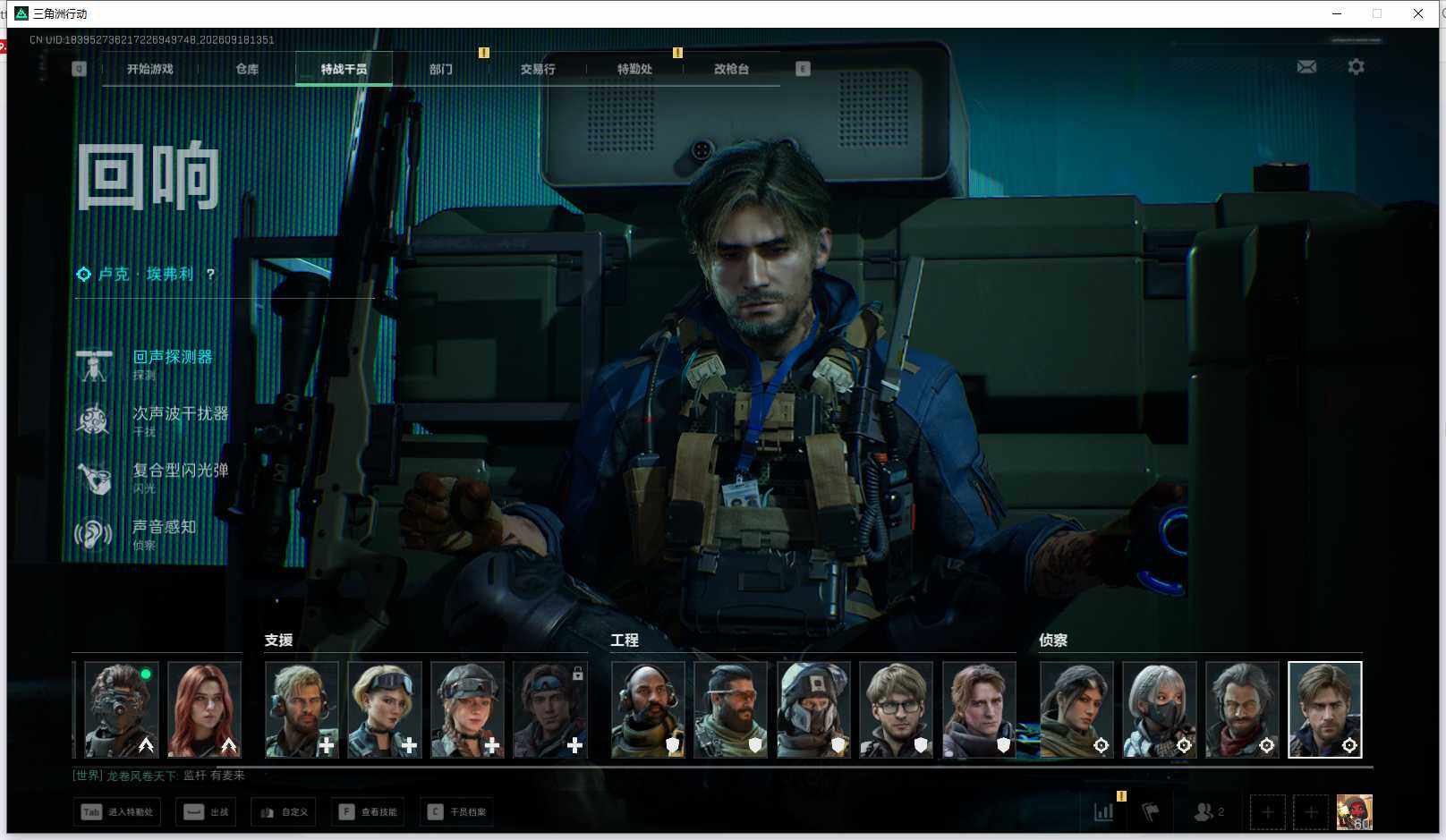Click the 复合型闪光弹 skill name
This screenshot has width=1446, height=840.
pos(181,470)
